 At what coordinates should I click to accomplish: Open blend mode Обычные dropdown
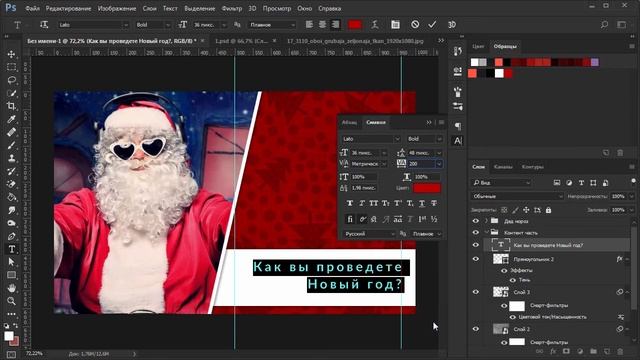pos(518,196)
